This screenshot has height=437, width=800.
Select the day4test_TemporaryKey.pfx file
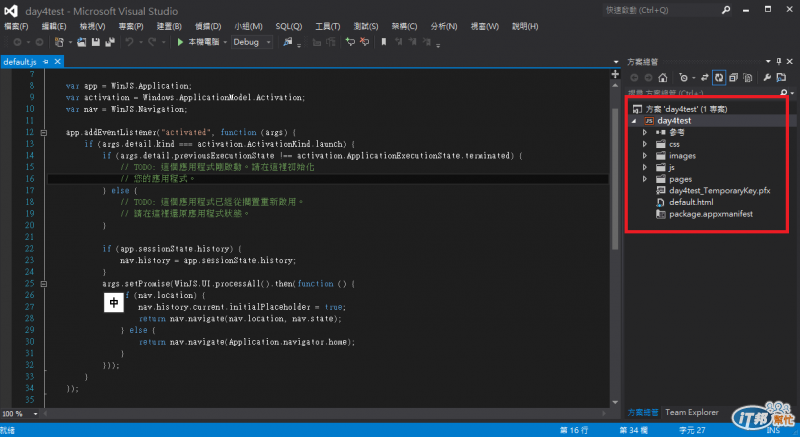coord(719,191)
